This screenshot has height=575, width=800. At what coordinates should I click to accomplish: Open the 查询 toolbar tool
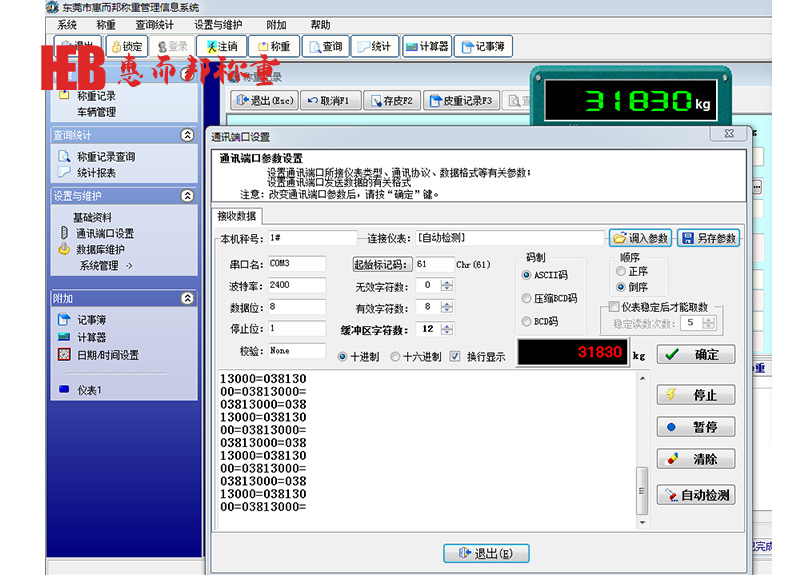point(324,46)
